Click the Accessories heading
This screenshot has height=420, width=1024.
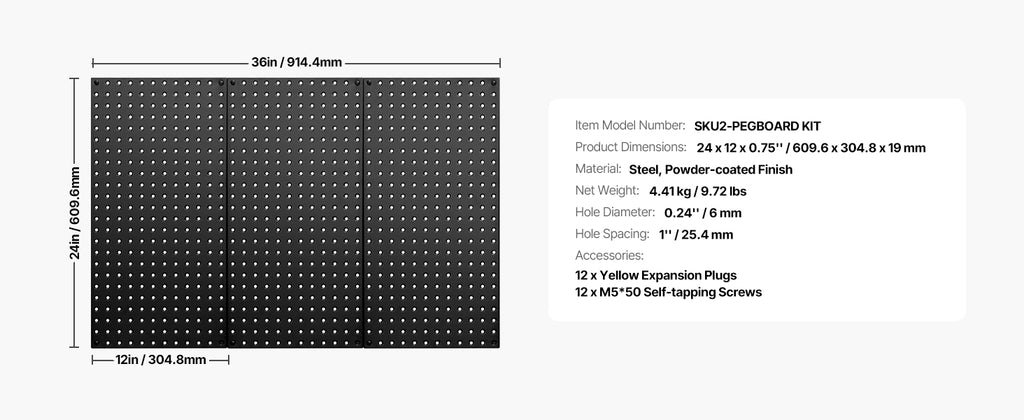point(609,256)
